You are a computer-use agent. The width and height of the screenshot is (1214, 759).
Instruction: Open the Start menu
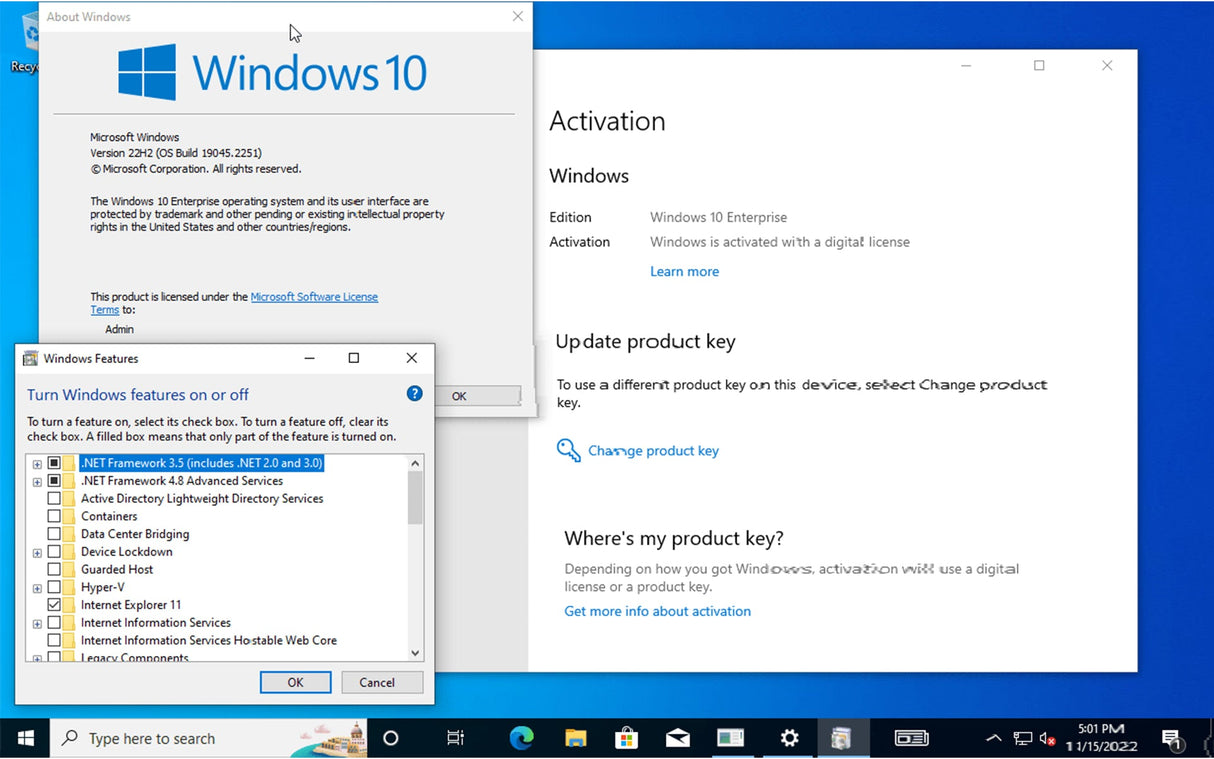pyautogui.click(x=24, y=738)
